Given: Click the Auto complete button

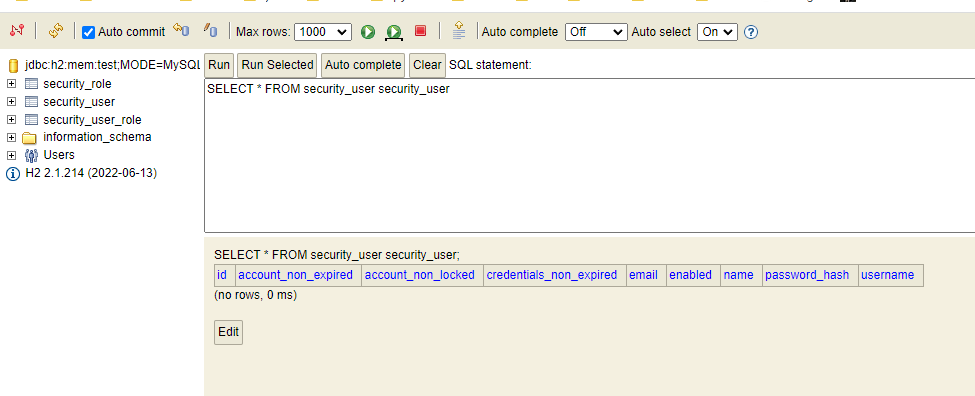Looking at the screenshot, I should point(363,65).
